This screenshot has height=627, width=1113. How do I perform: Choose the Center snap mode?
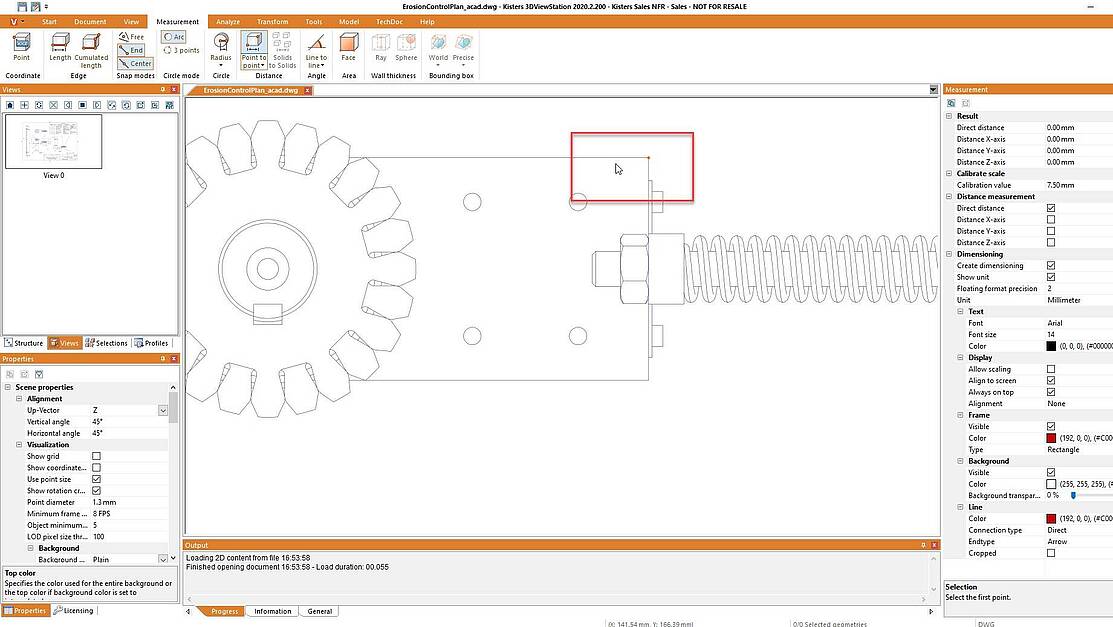pyautogui.click(x=135, y=63)
